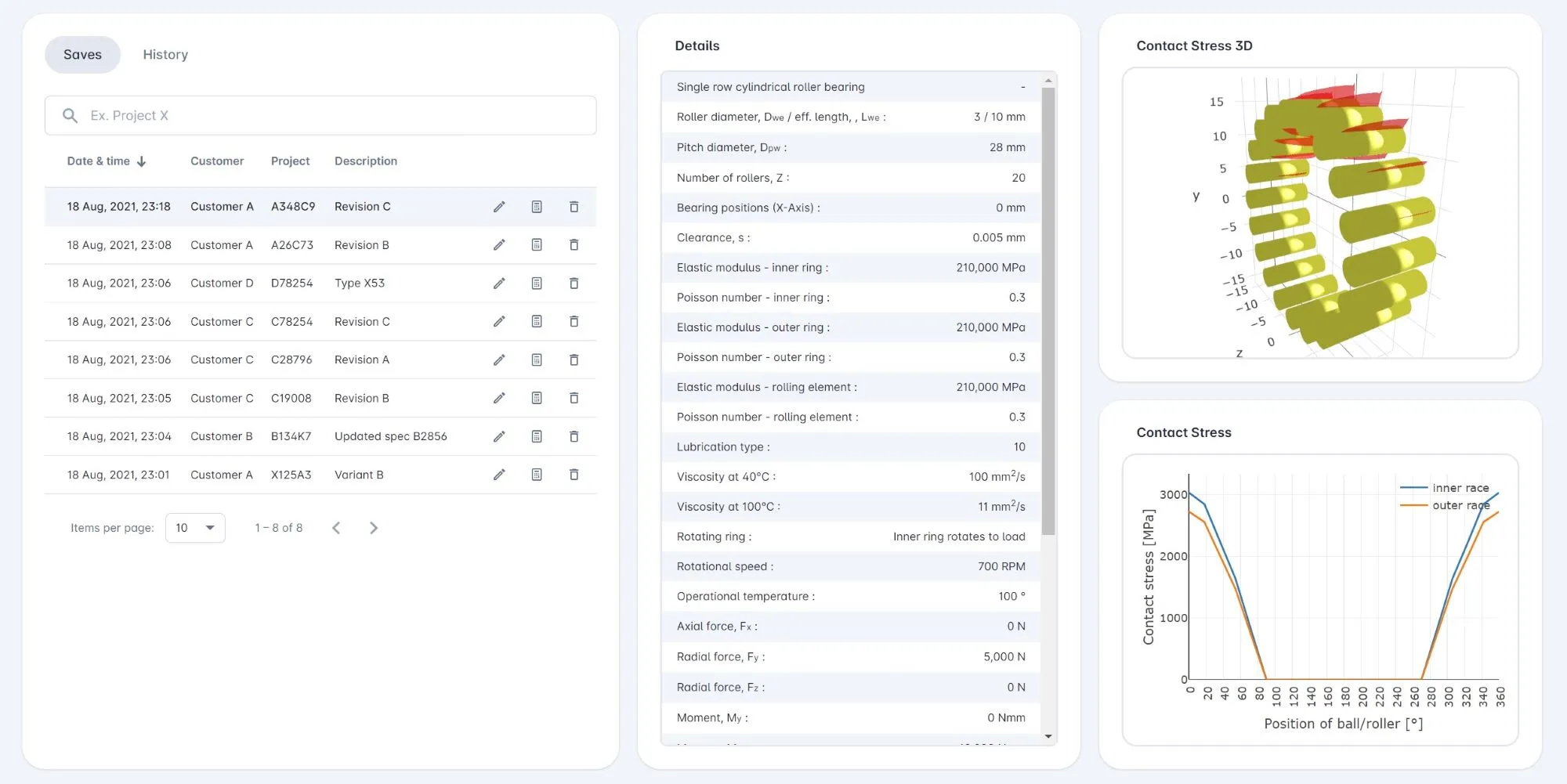Edit the C28796 Revision A save

[499, 360]
